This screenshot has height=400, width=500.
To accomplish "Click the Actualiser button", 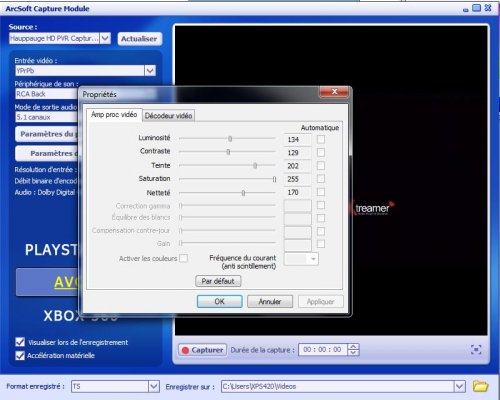I will pos(139,39).
